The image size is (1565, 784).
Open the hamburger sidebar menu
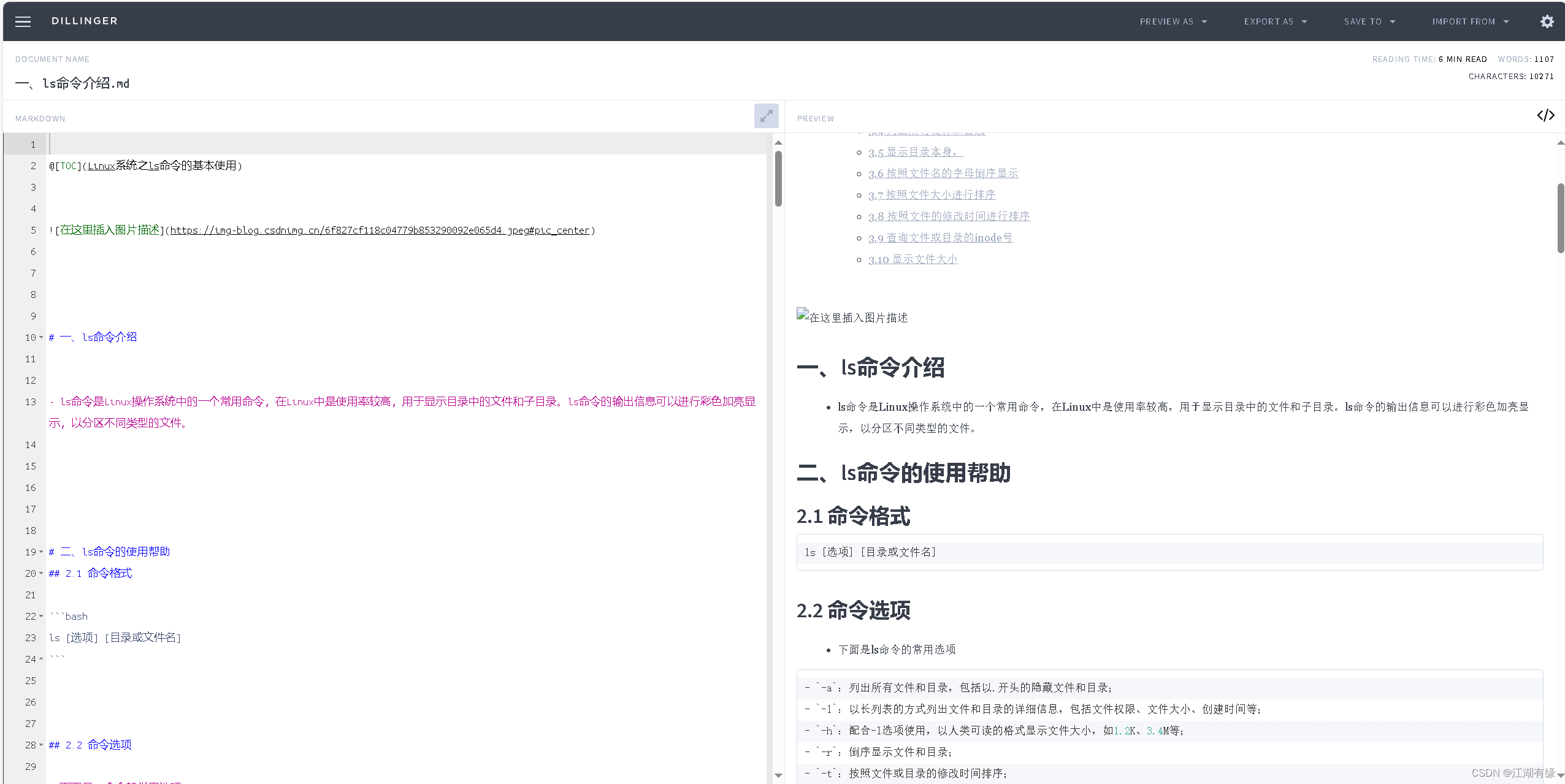click(23, 22)
